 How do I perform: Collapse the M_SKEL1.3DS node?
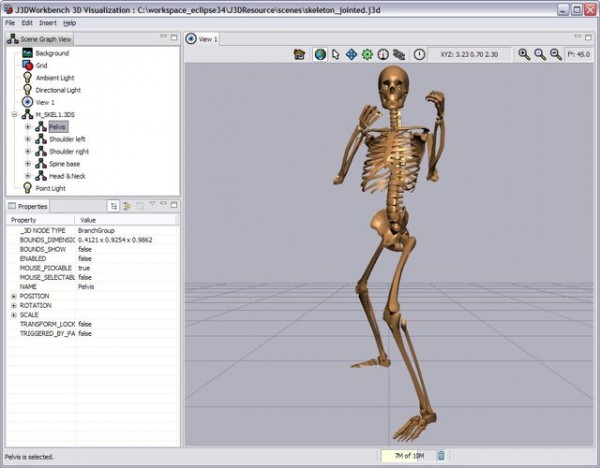tap(14, 115)
